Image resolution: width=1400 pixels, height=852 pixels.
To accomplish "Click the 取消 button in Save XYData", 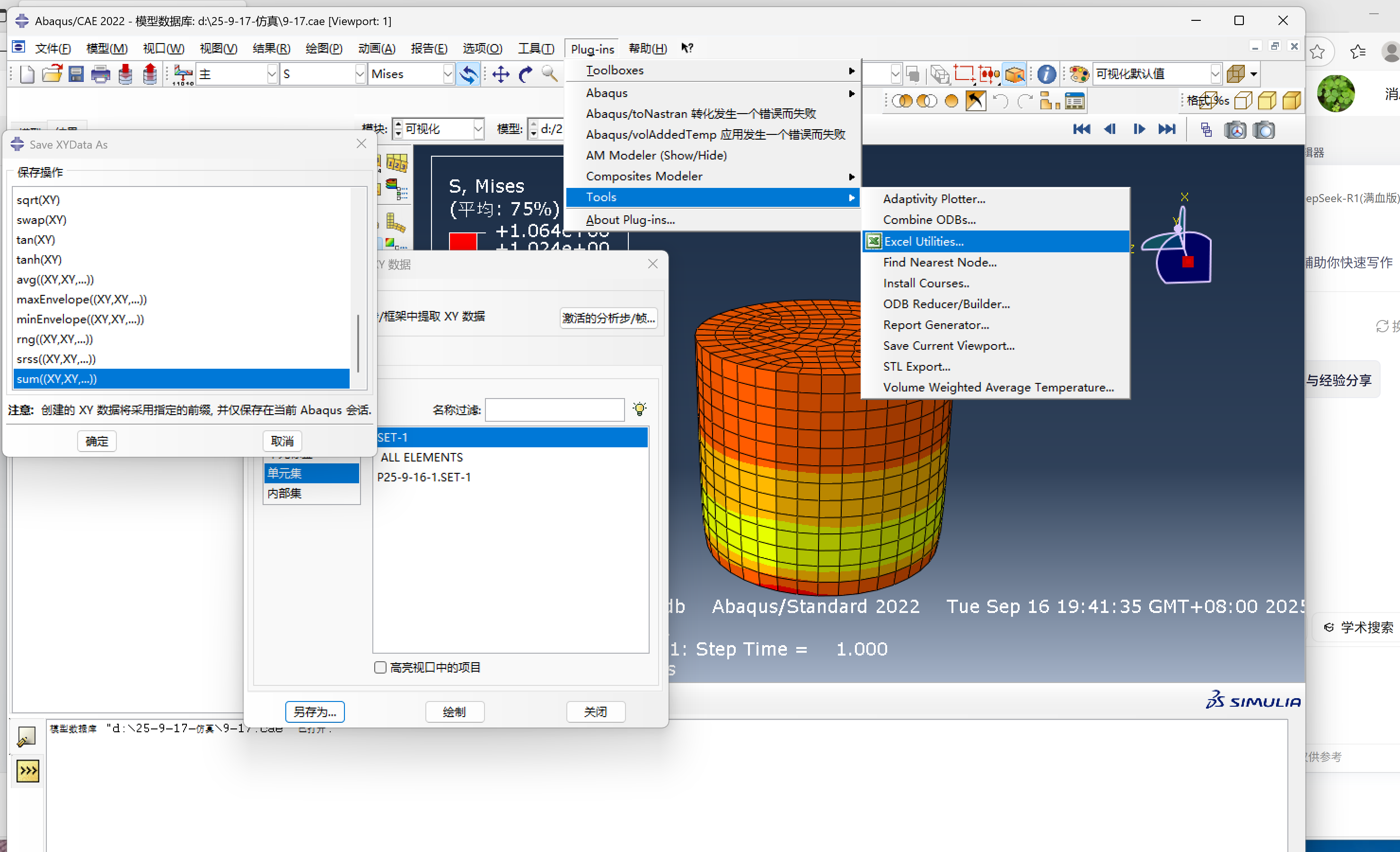I will click(282, 441).
